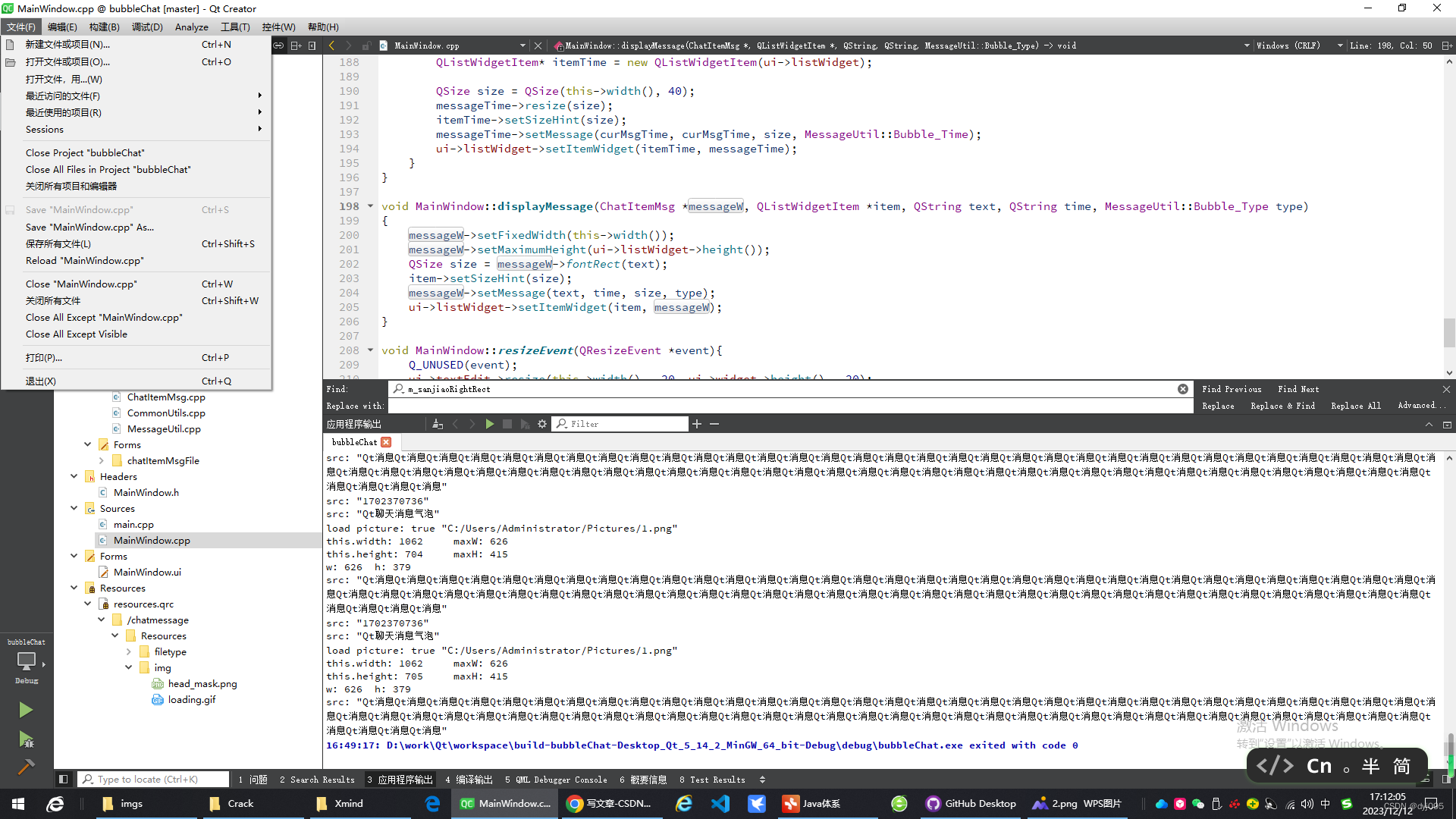
Task: Switch to the 4 编译输出 pane
Action: pyautogui.click(x=469, y=779)
